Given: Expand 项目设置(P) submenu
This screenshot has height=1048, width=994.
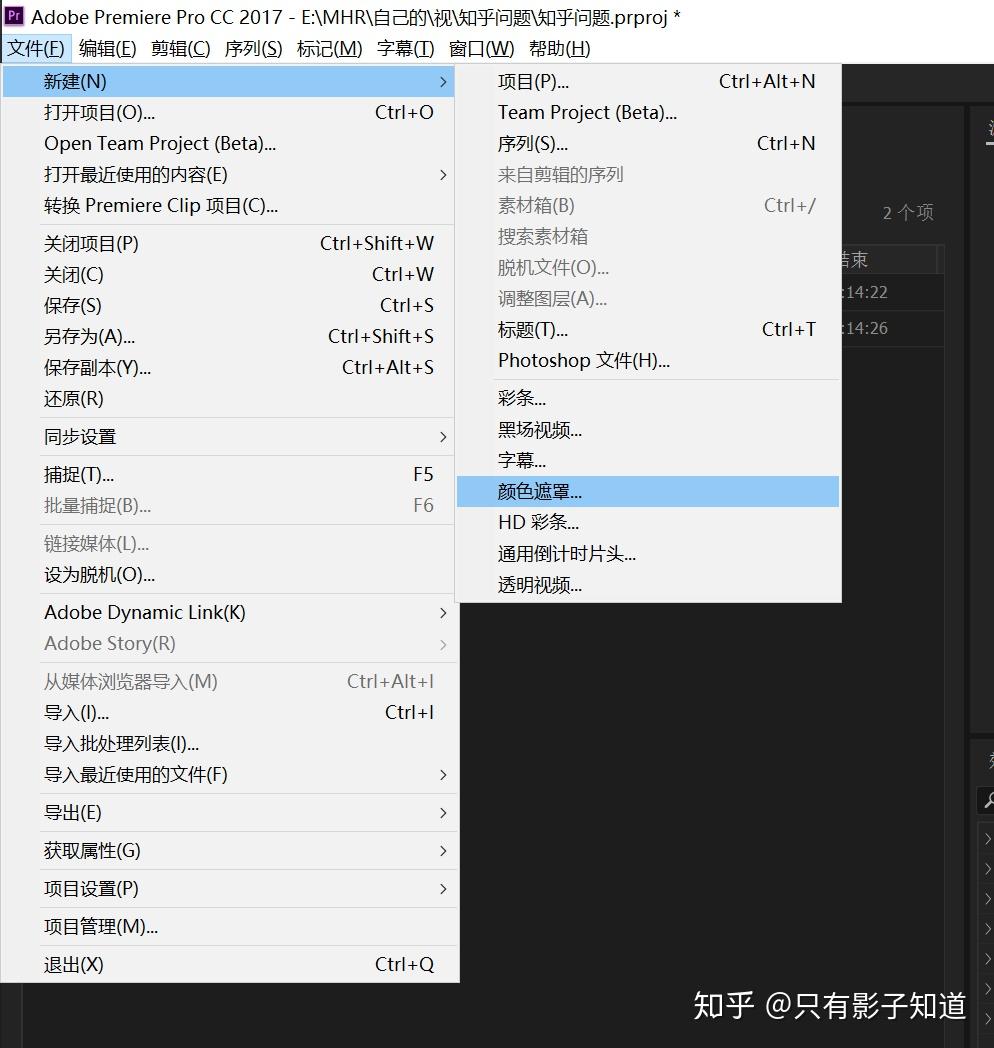Looking at the screenshot, I should coord(443,889).
